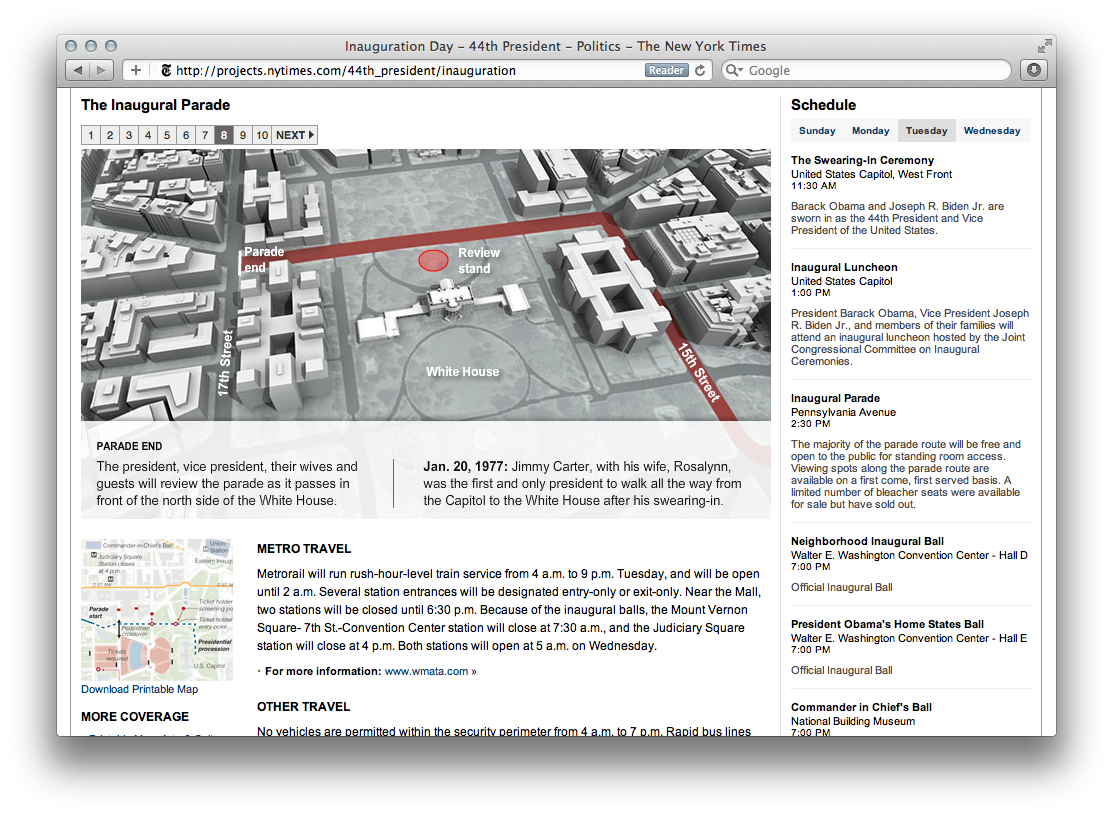1113x815 pixels.
Task: Activate the Reader button in address bar
Action: click(666, 70)
